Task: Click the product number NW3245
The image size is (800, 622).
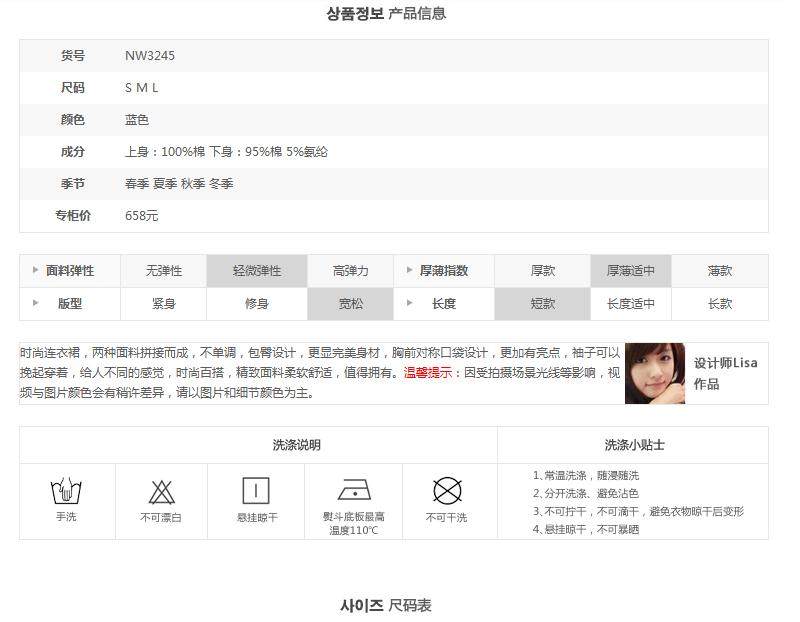Action: click(150, 56)
